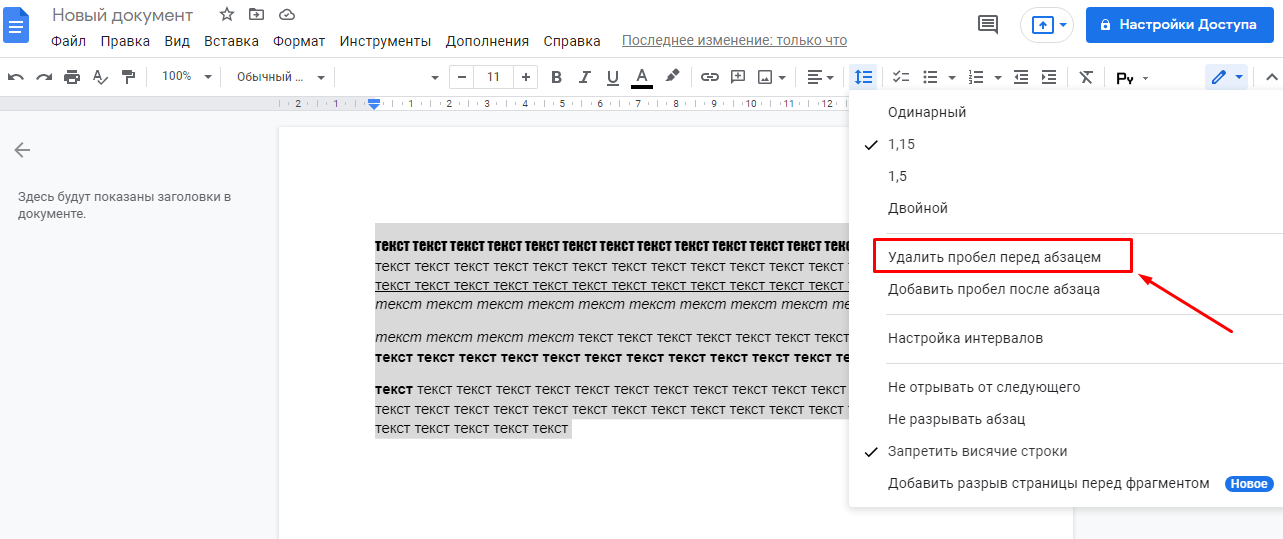1283x539 pixels.
Task: Click the checklist icon
Action: pos(901,77)
